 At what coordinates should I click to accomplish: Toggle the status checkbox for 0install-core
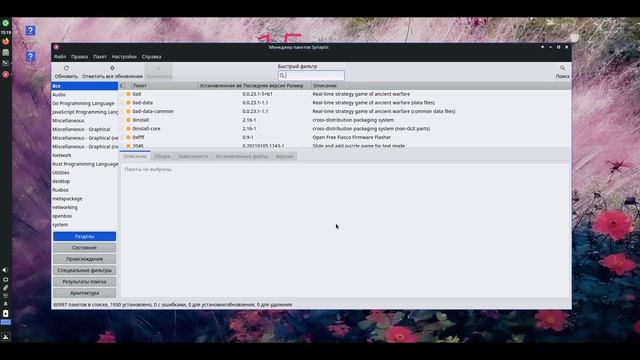(x=122, y=129)
